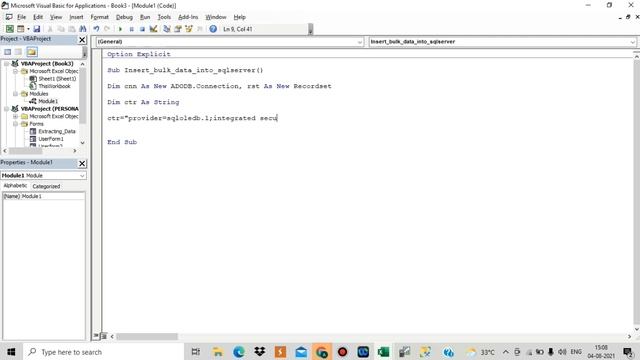This screenshot has width=640, height=360.
Task: Click the Windows Start button
Action: click(11, 352)
